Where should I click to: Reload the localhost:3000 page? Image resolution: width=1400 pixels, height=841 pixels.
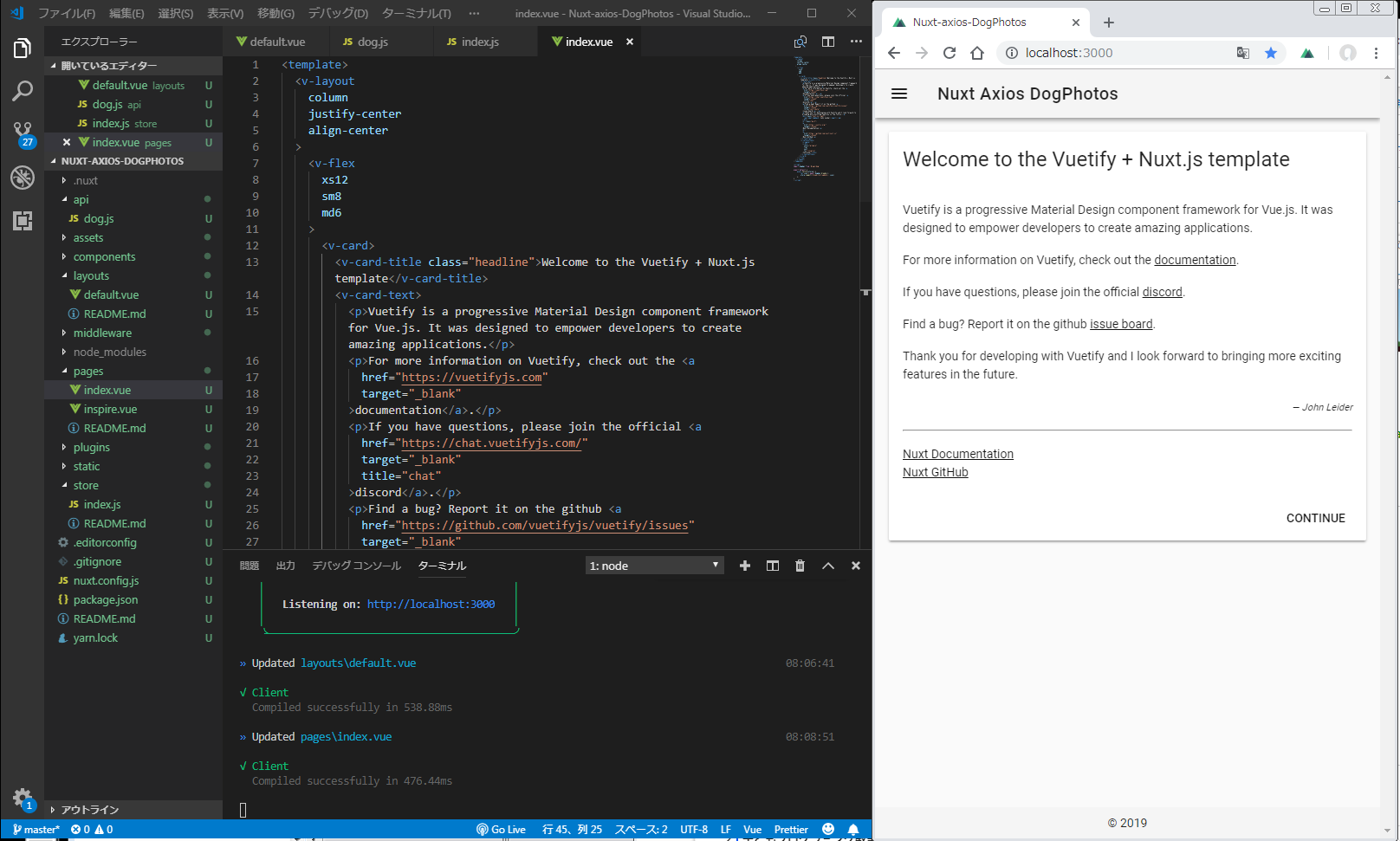tap(950, 53)
